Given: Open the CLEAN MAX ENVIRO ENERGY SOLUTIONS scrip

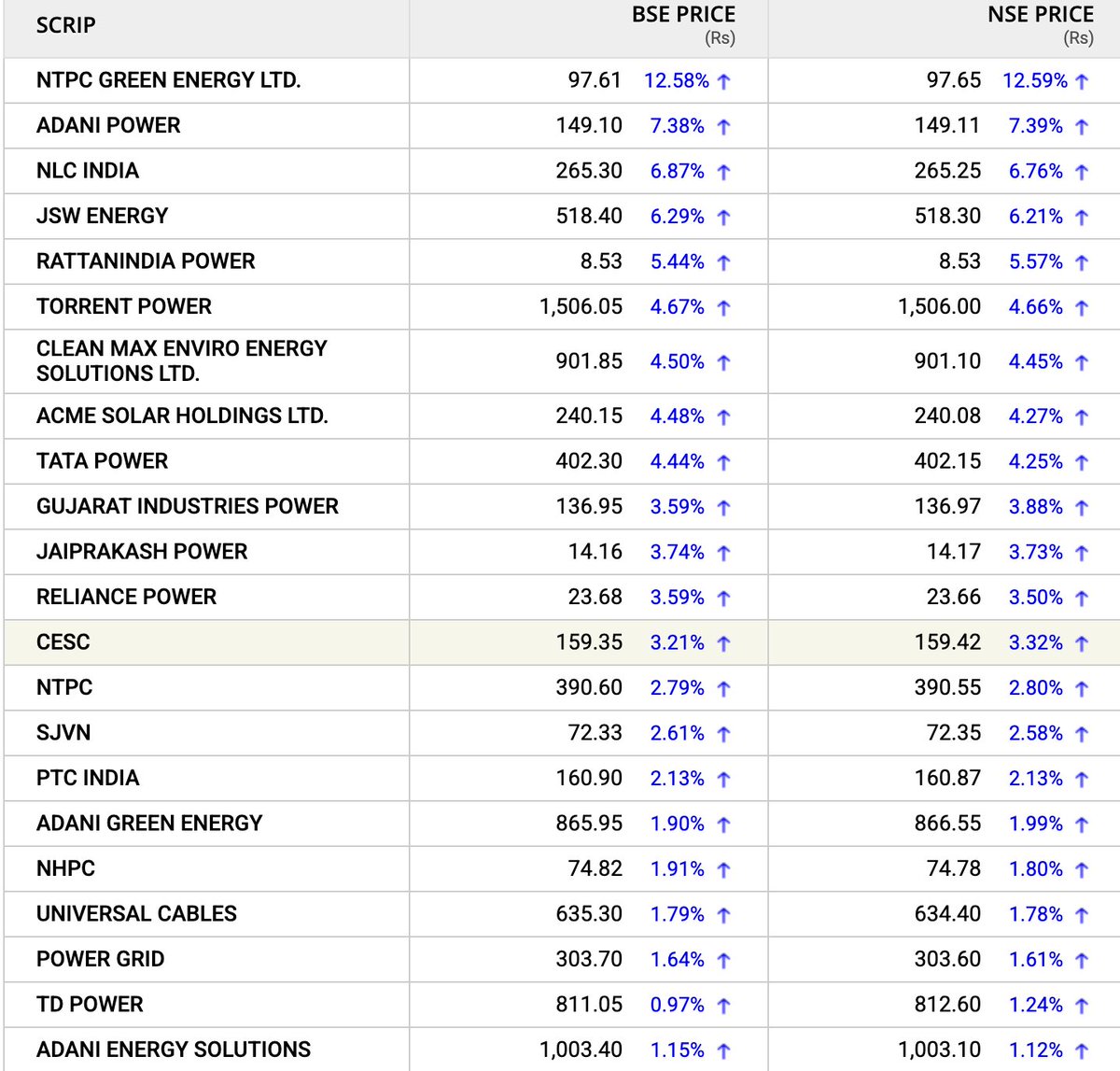Looking at the screenshot, I should (x=182, y=360).
